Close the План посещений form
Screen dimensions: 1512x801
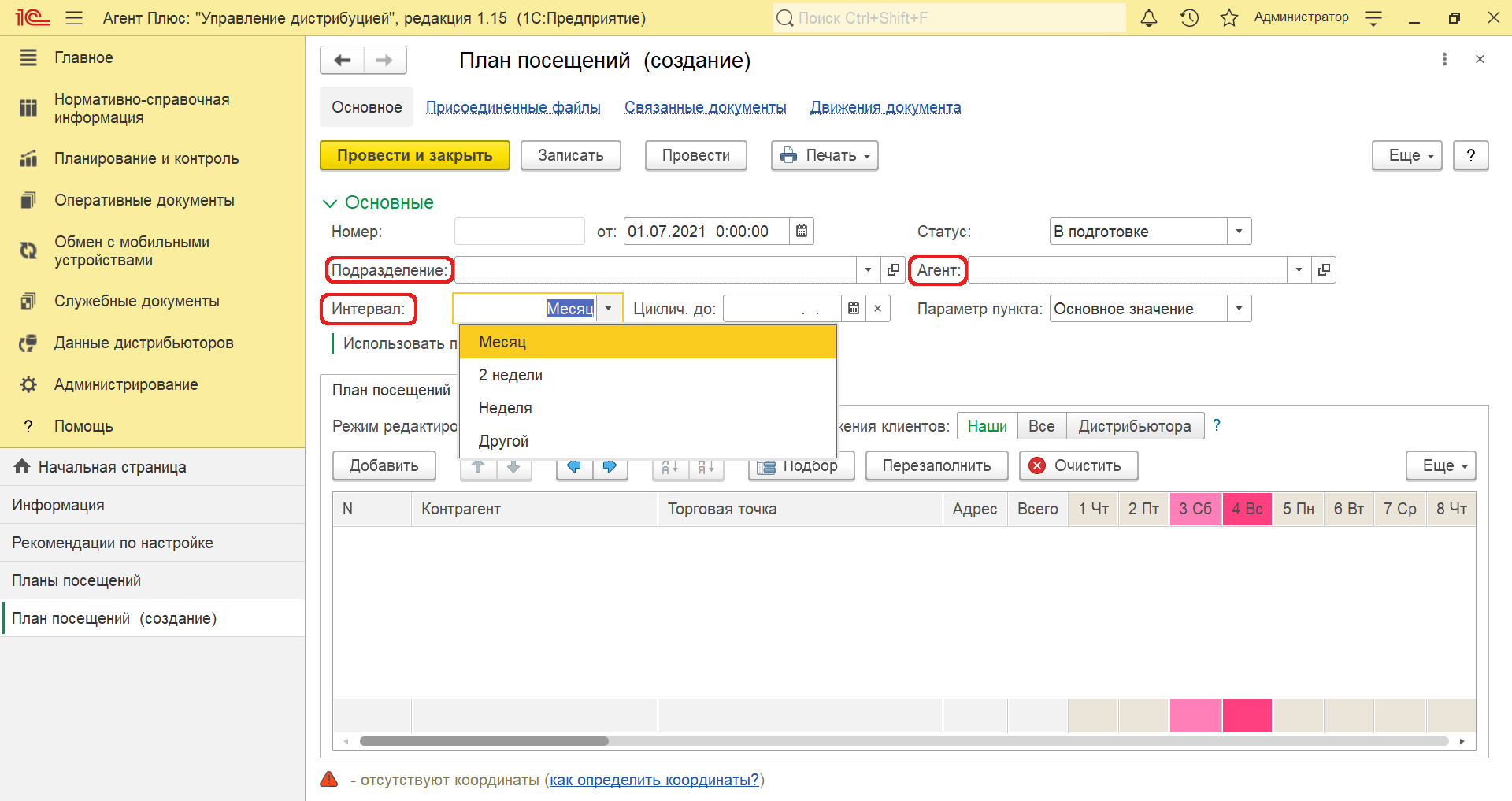tap(1480, 59)
